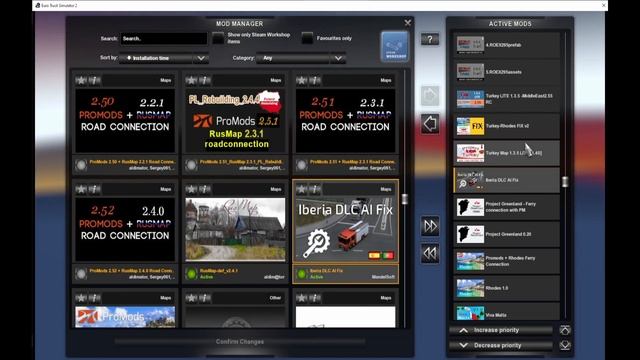
Task: Open the Sort by Installation time dropdown
Action: 164,58
